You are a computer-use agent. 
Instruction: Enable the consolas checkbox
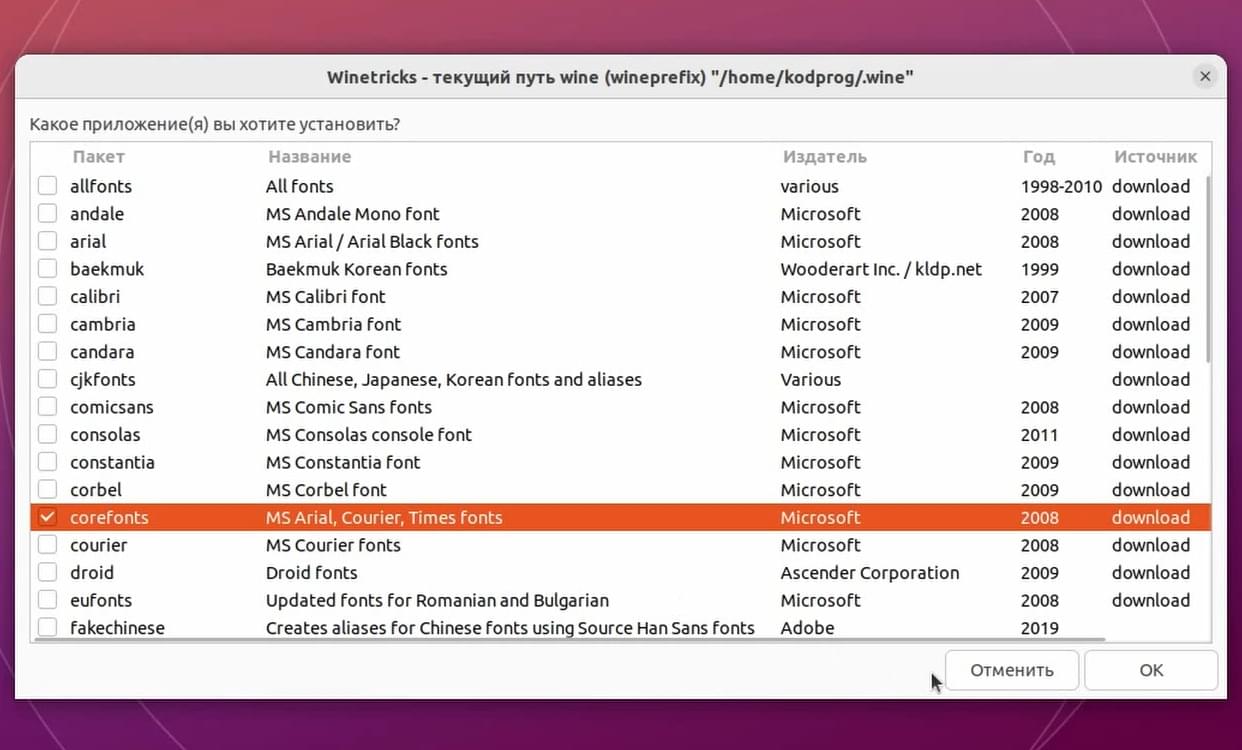pyautogui.click(x=48, y=435)
